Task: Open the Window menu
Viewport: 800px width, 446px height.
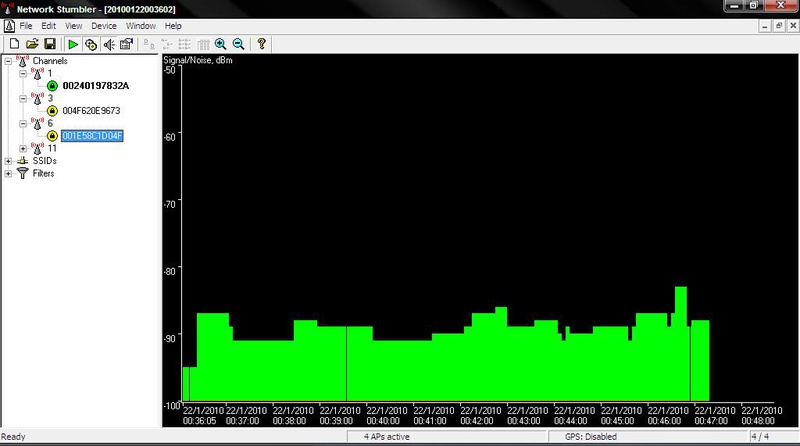Action: click(x=141, y=26)
